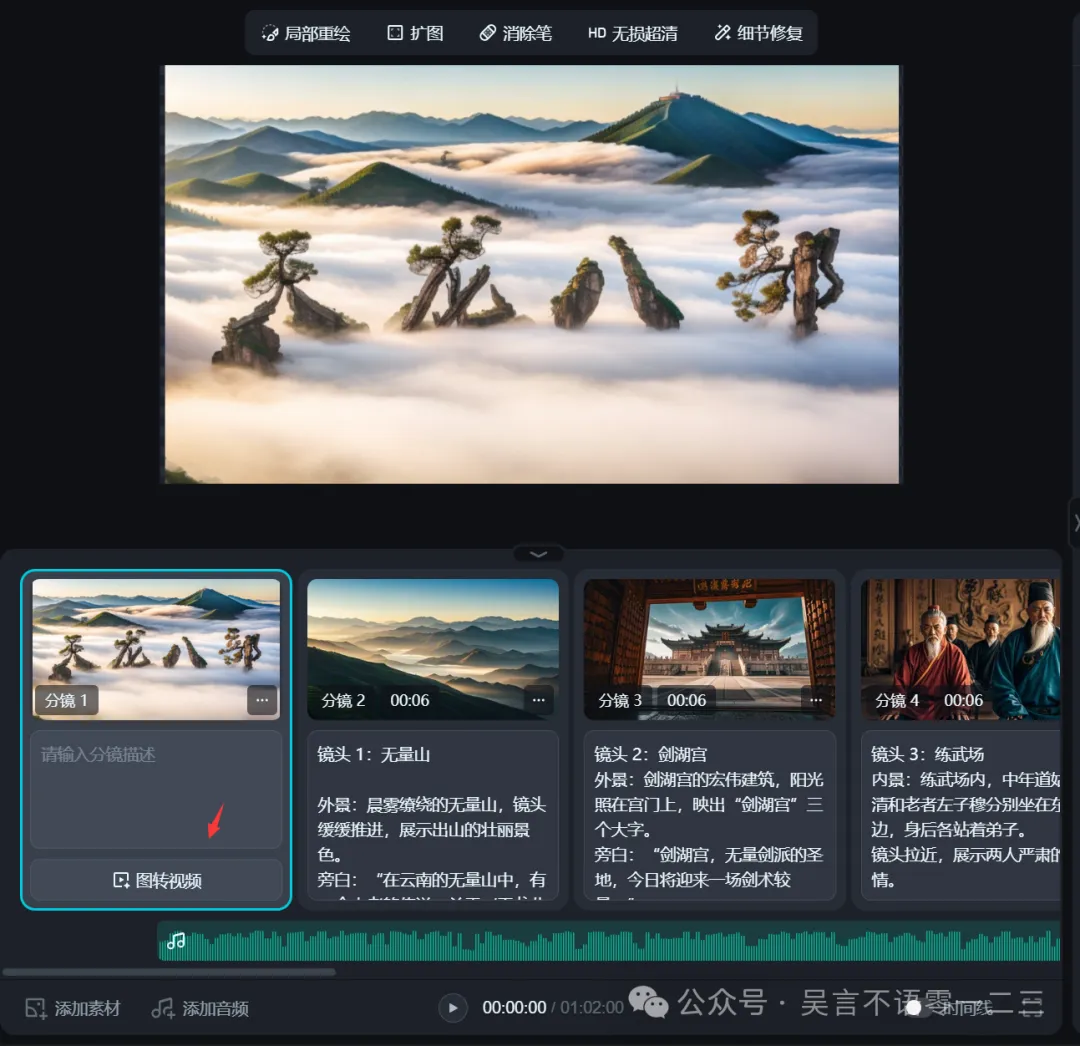Click the 图转视频 button

point(156,880)
